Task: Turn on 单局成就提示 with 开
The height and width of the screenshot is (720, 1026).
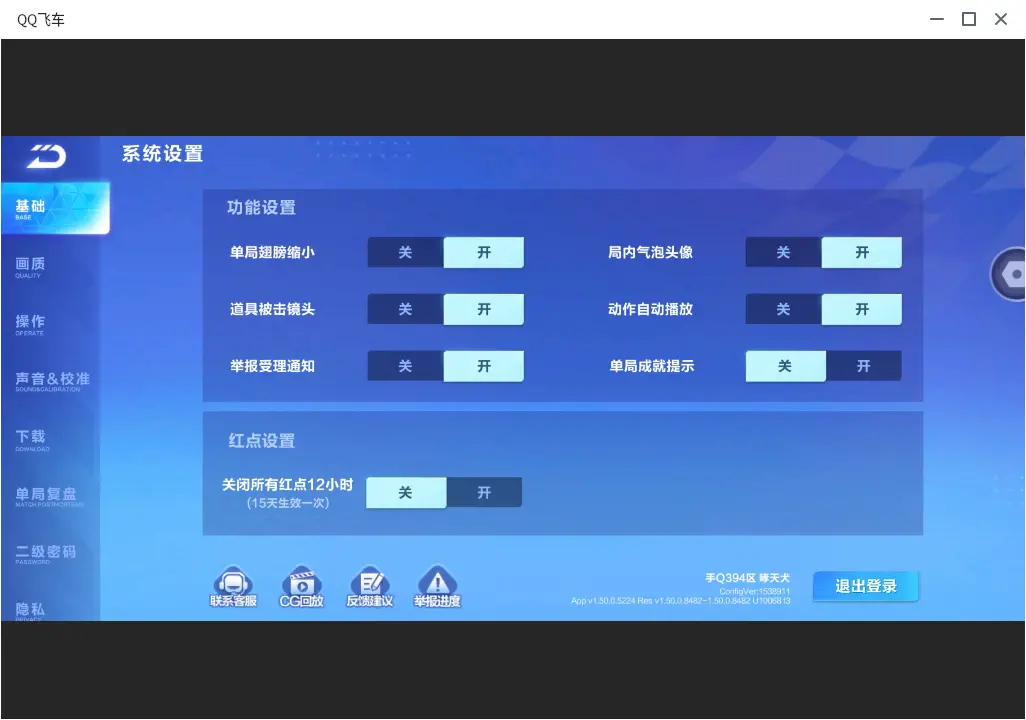Action: [x=864, y=366]
